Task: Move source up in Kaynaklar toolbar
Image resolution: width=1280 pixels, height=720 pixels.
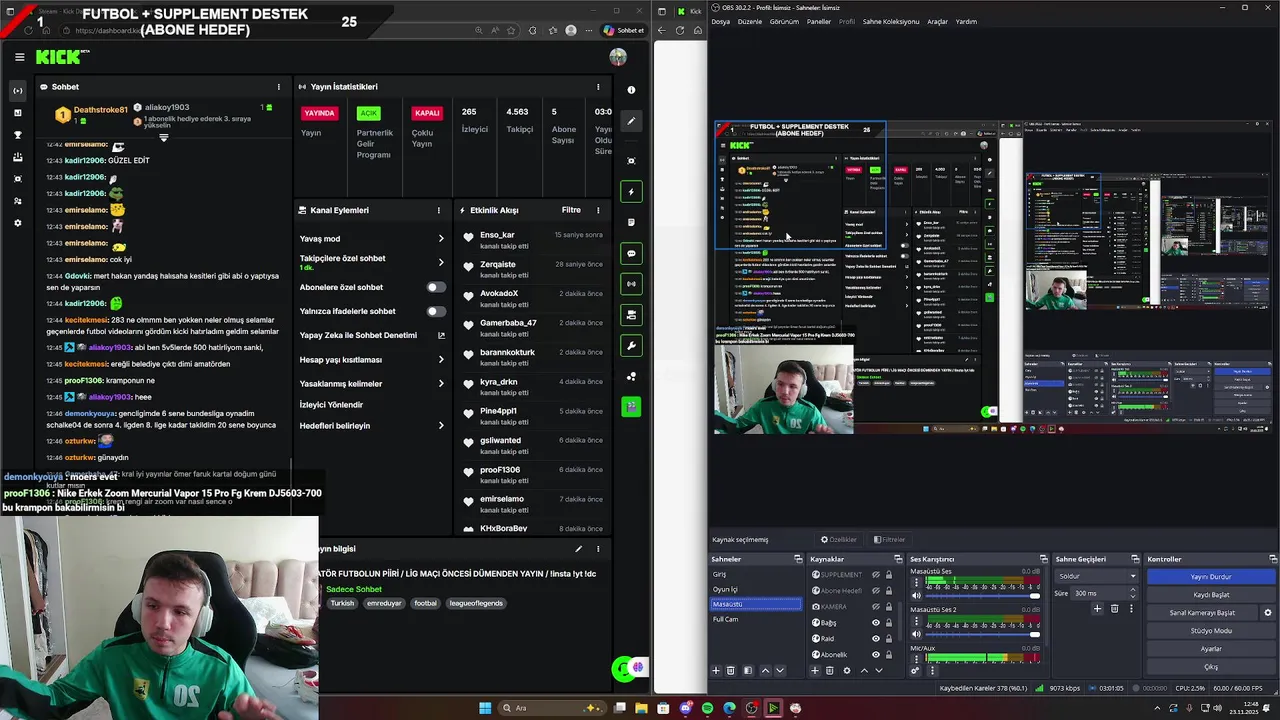Action: click(x=864, y=670)
